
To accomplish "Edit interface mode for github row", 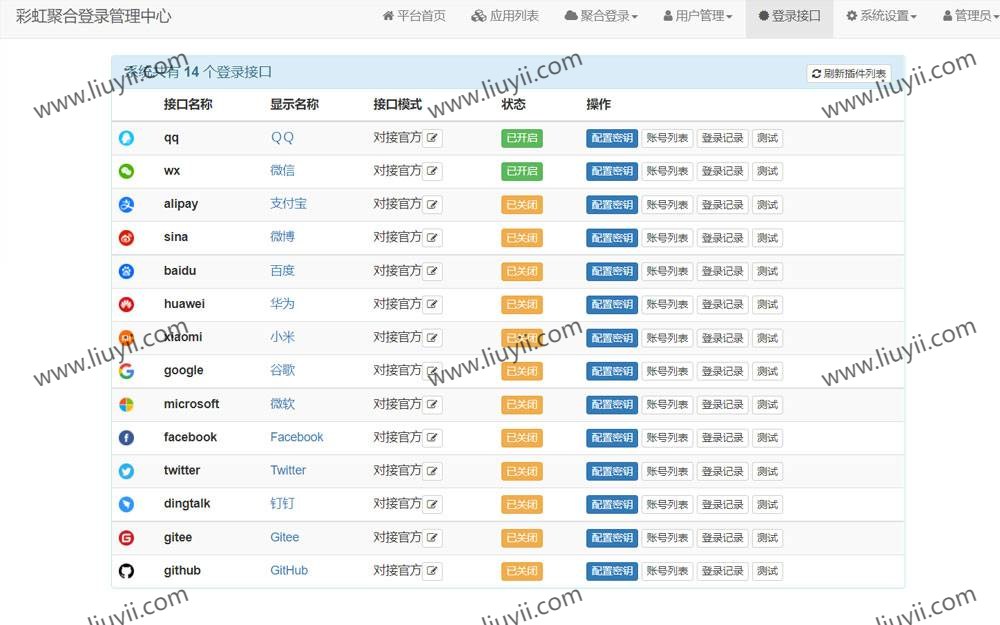I will click(x=432, y=571).
